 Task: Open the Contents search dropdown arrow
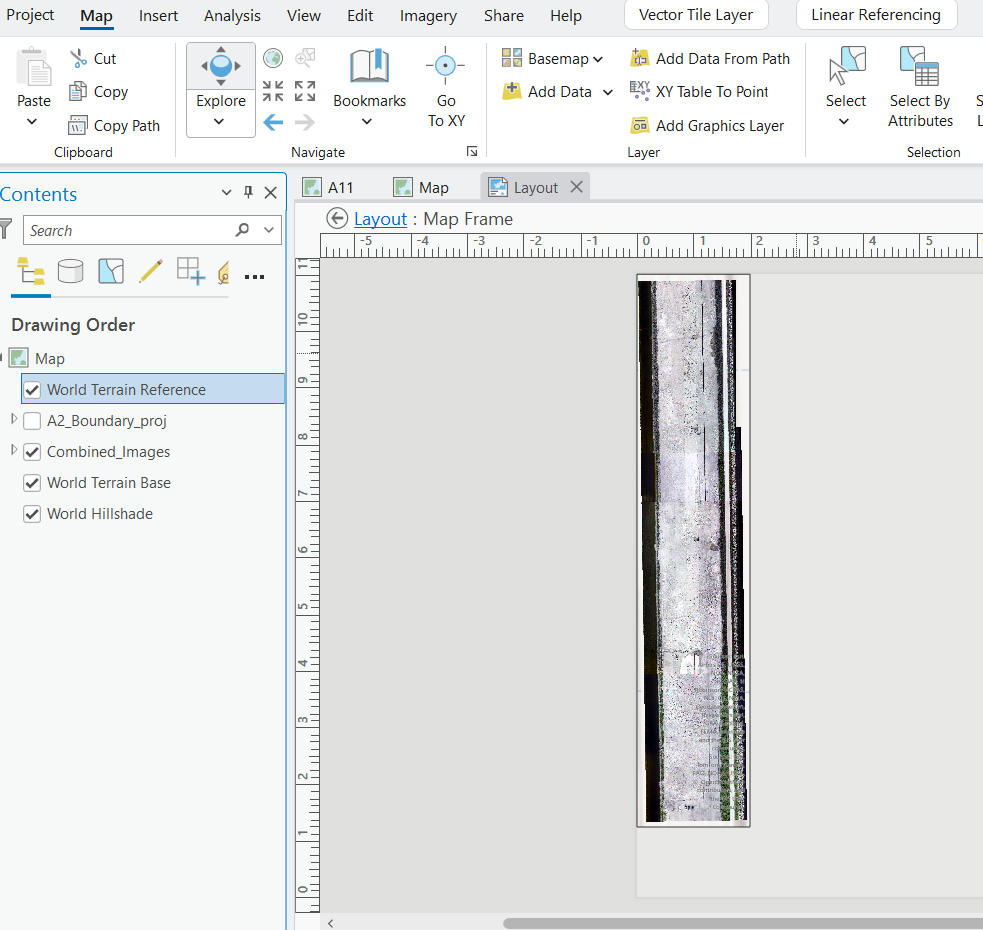point(269,230)
